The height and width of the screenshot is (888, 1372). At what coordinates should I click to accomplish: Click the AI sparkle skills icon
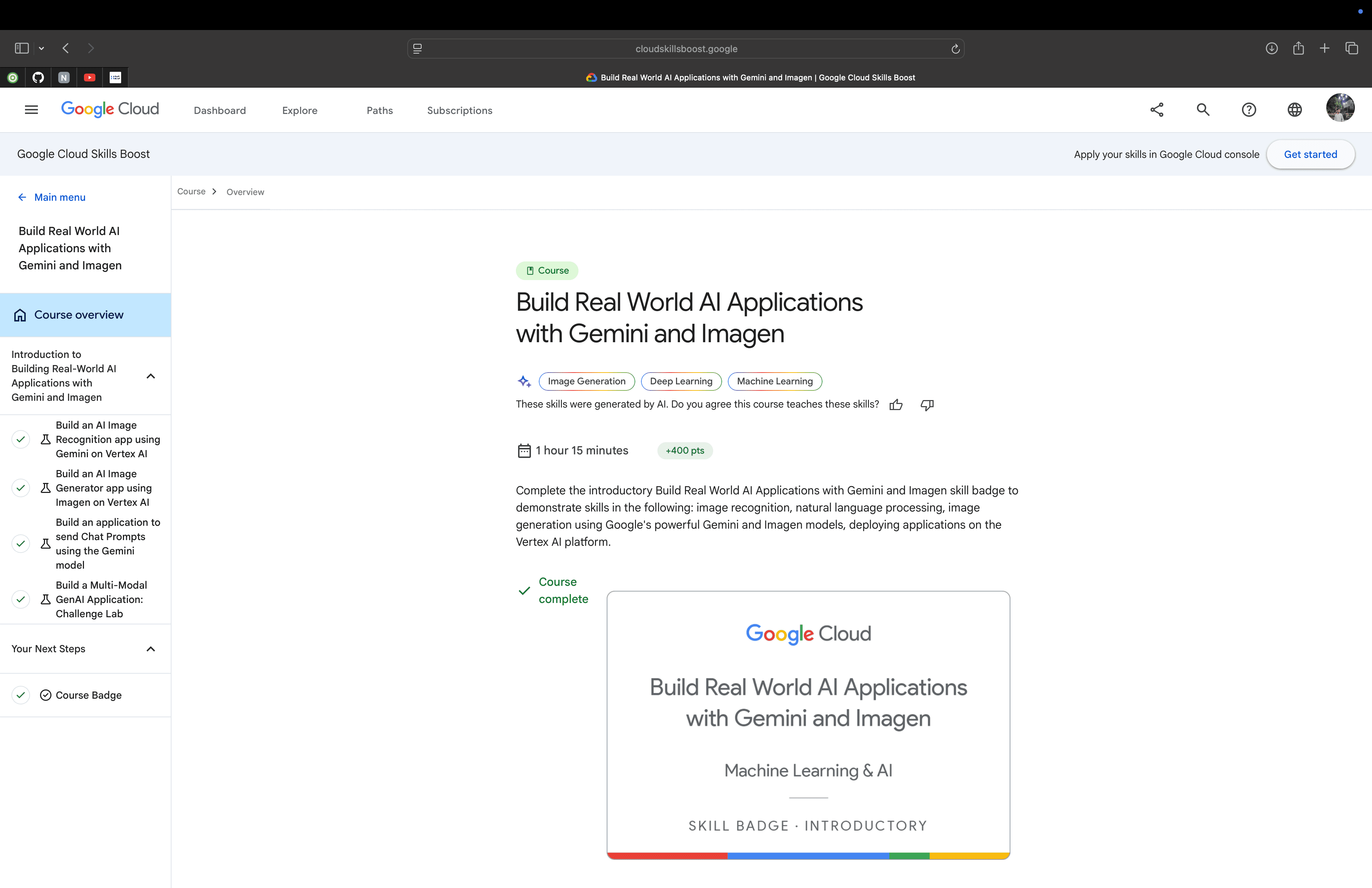tap(524, 381)
